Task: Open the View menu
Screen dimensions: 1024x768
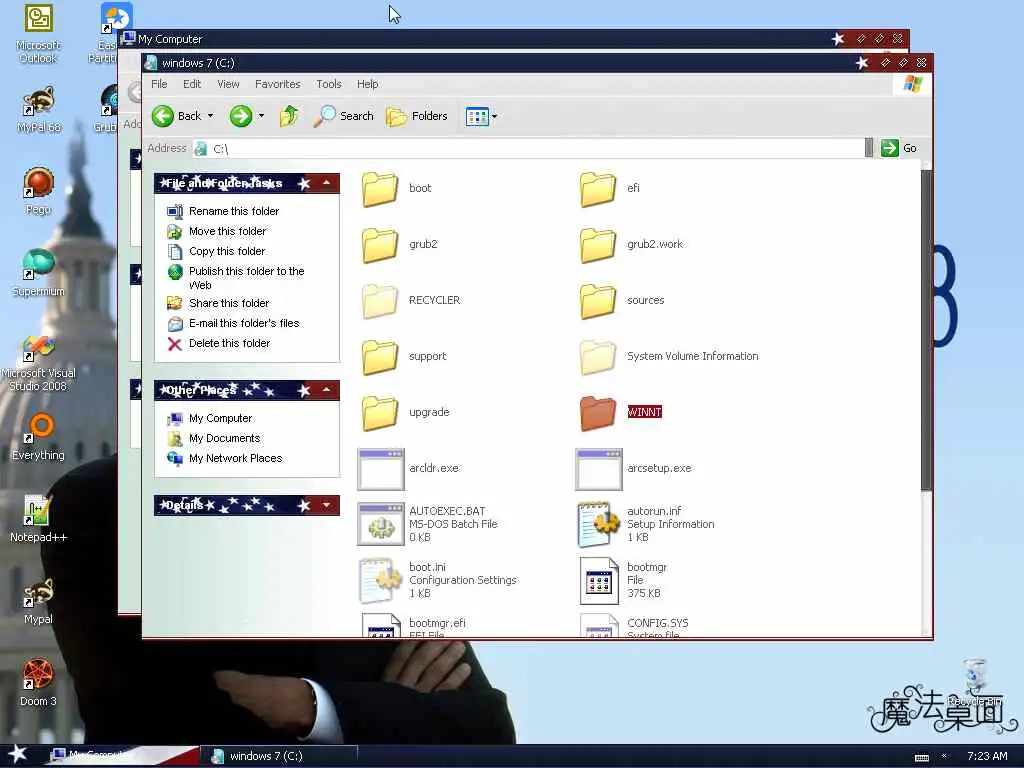Action: click(228, 84)
